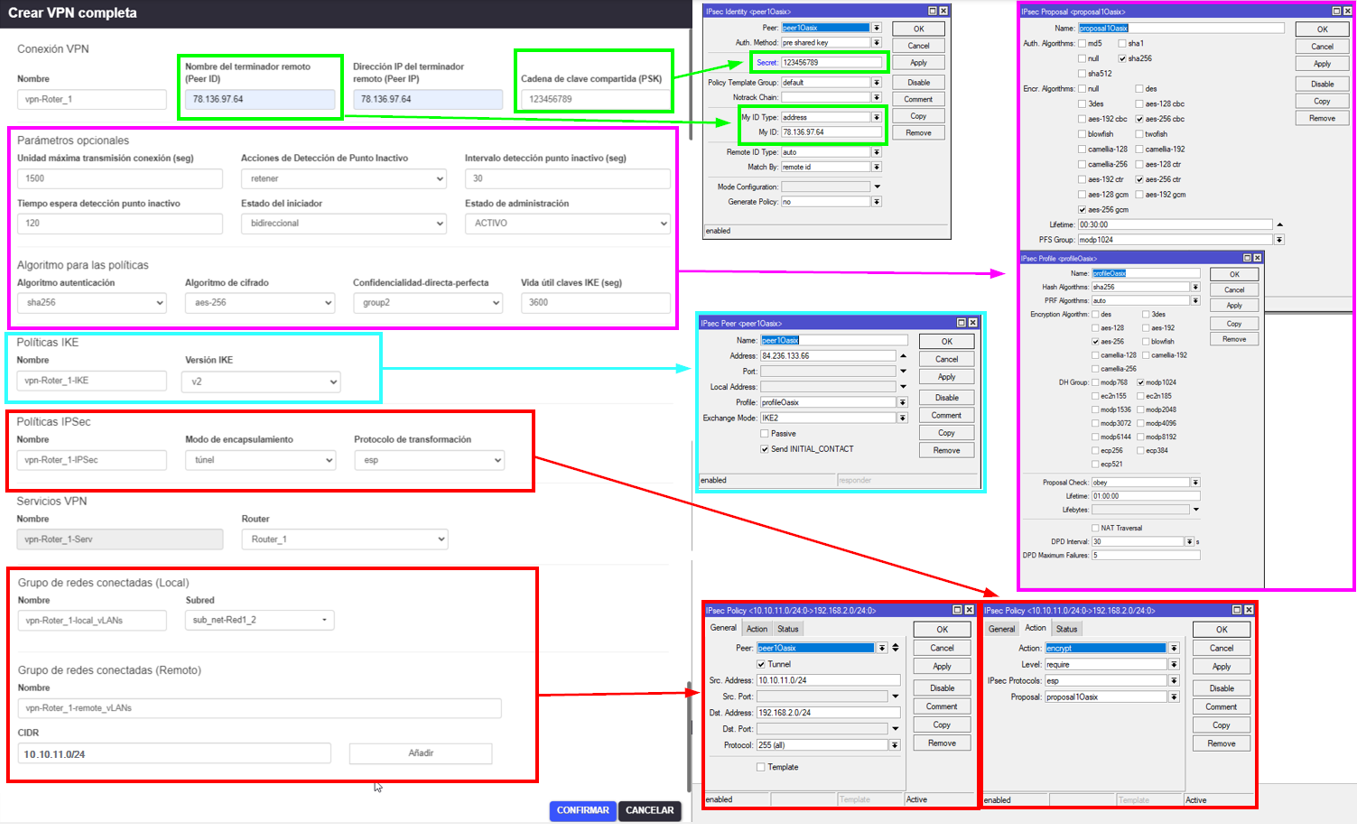This screenshot has width=1357, height=824.
Task: Click the Añadir button next to CIDR
Action: click(x=420, y=753)
